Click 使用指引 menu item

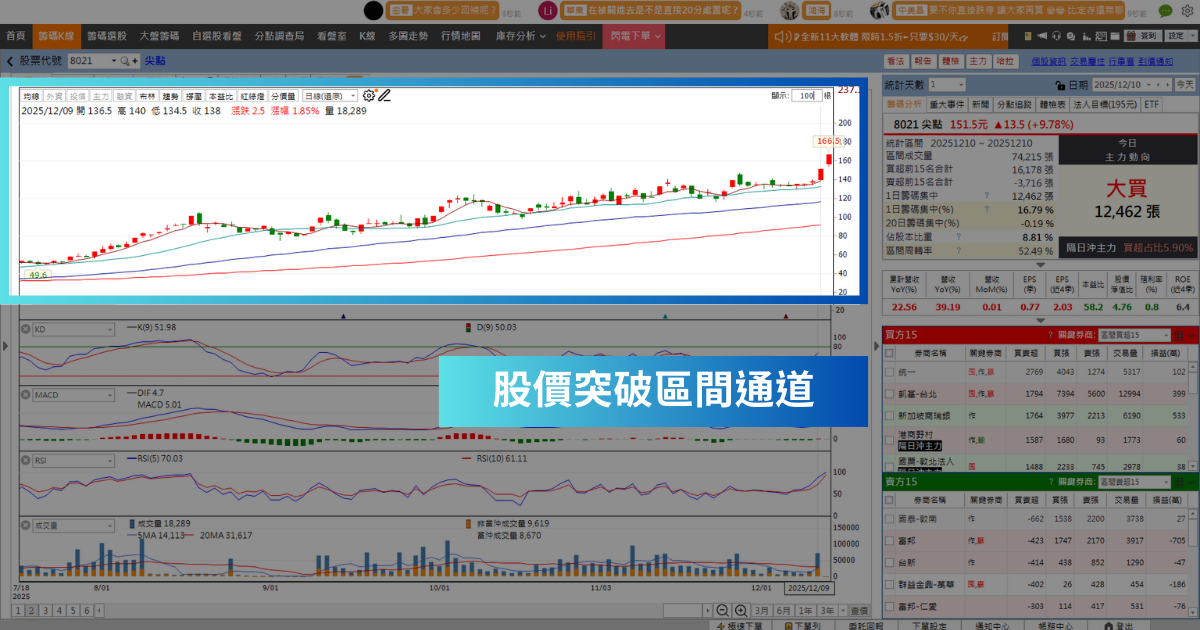[x=576, y=36]
